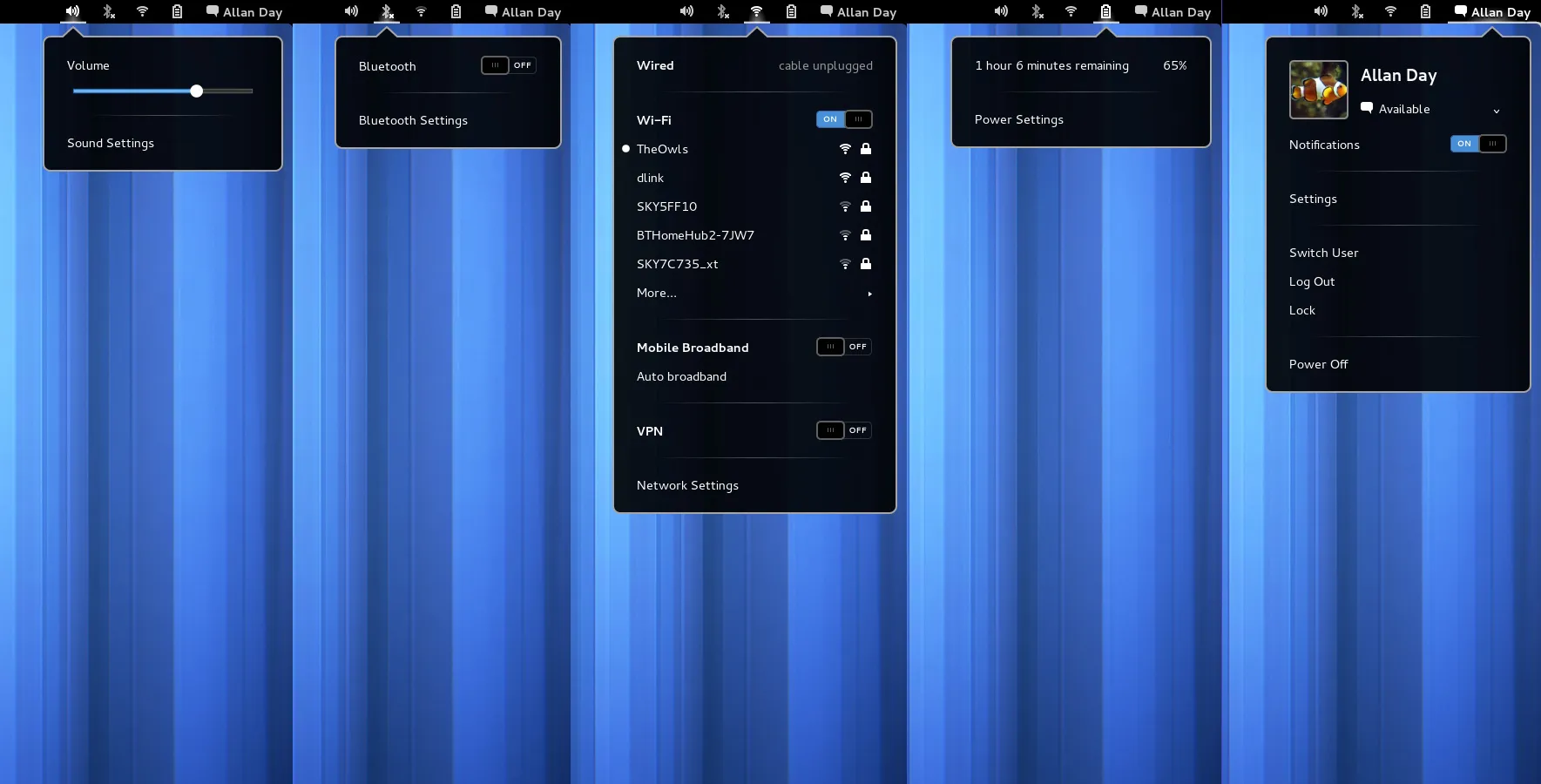Click the padlock icon beside the dlink network

[x=865, y=178]
